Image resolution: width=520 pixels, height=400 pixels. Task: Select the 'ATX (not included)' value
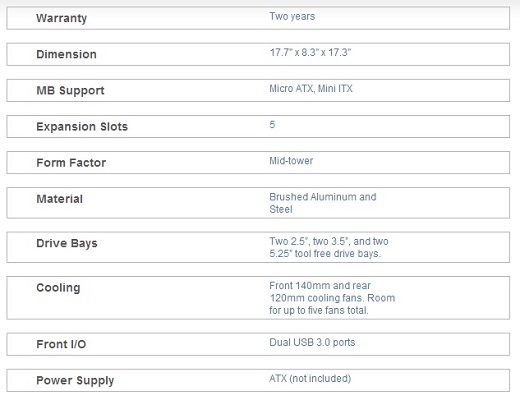310,379
